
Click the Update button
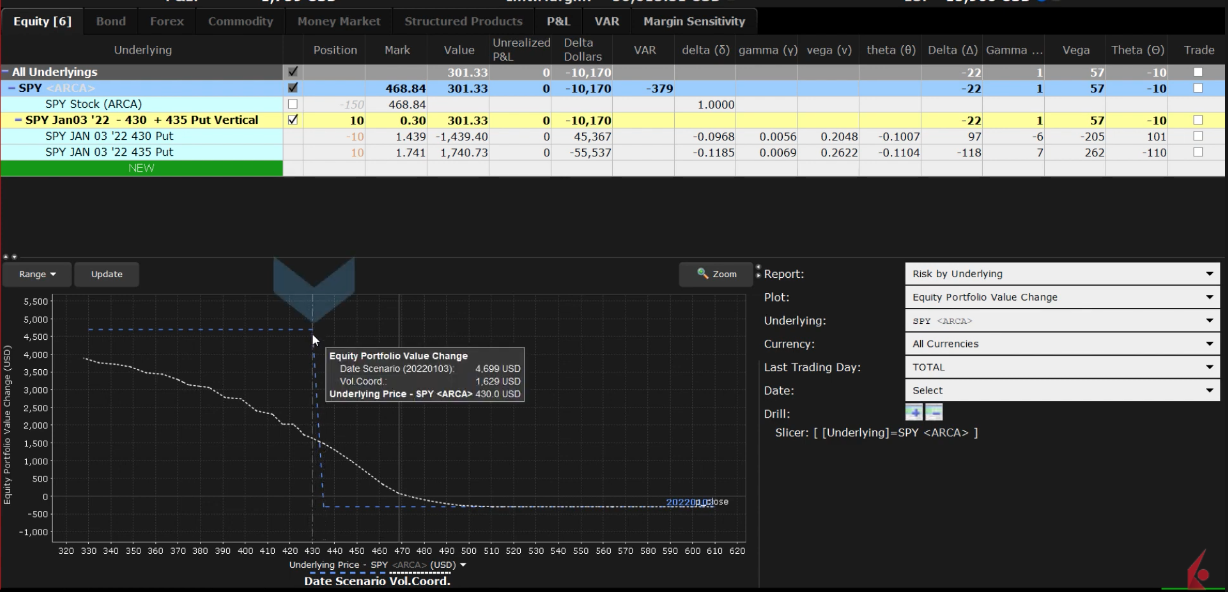pos(106,273)
